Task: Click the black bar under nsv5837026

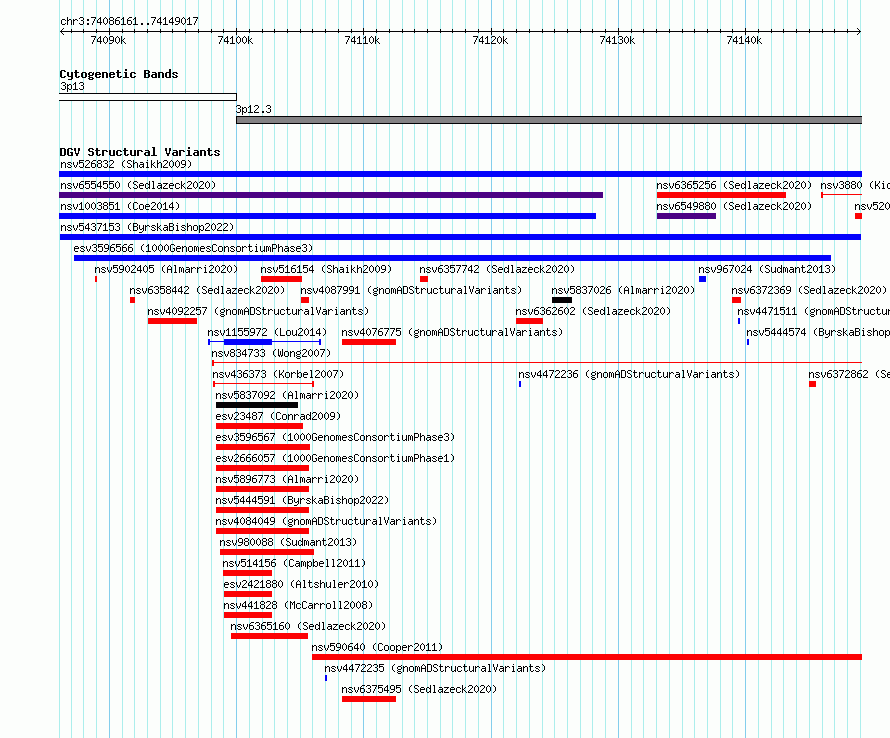Action: click(x=562, y=300)
